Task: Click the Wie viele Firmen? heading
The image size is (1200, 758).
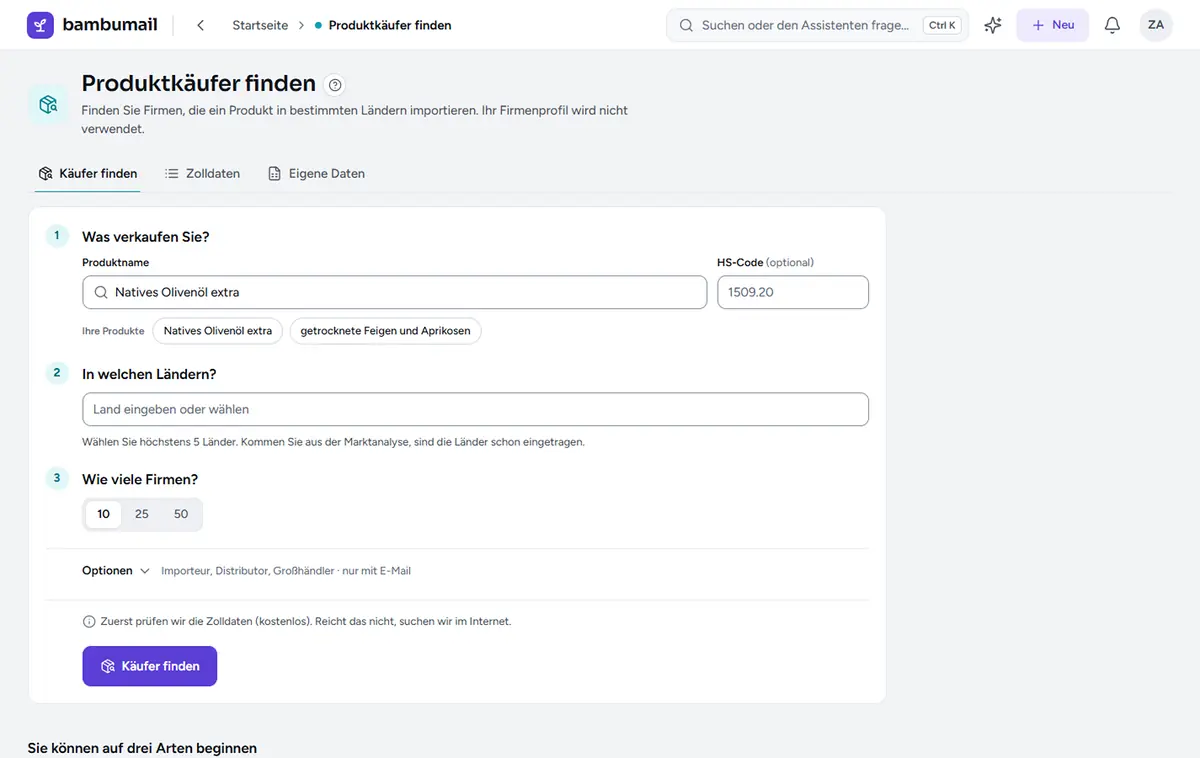Action: pyautogui.click(x=140, y=479)
